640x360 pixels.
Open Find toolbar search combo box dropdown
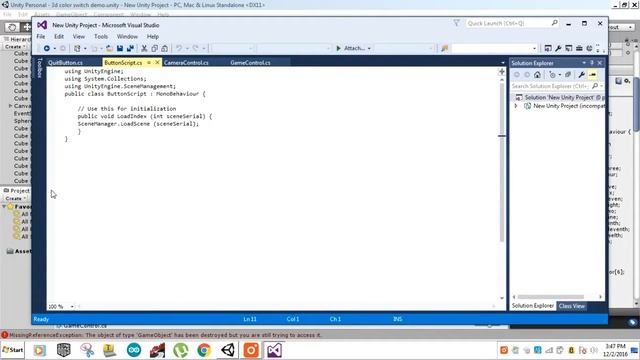(534, 48)
